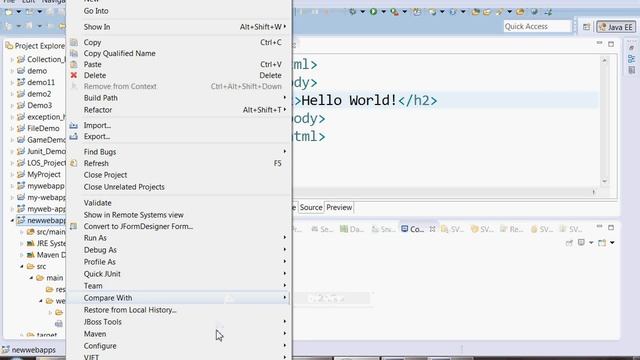Select the demo11 project
The width and height of the screenshot is (640, 360).
41,82
